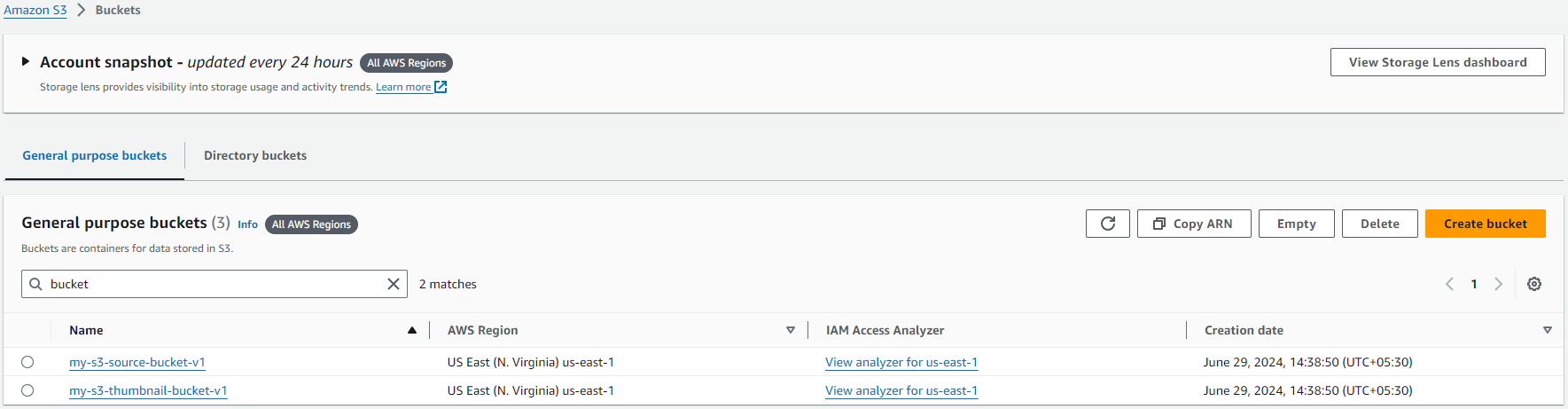Expand the Account snapshot section
The height and width of the screenshot is (409, 1568).
click(x=26, y=62)
